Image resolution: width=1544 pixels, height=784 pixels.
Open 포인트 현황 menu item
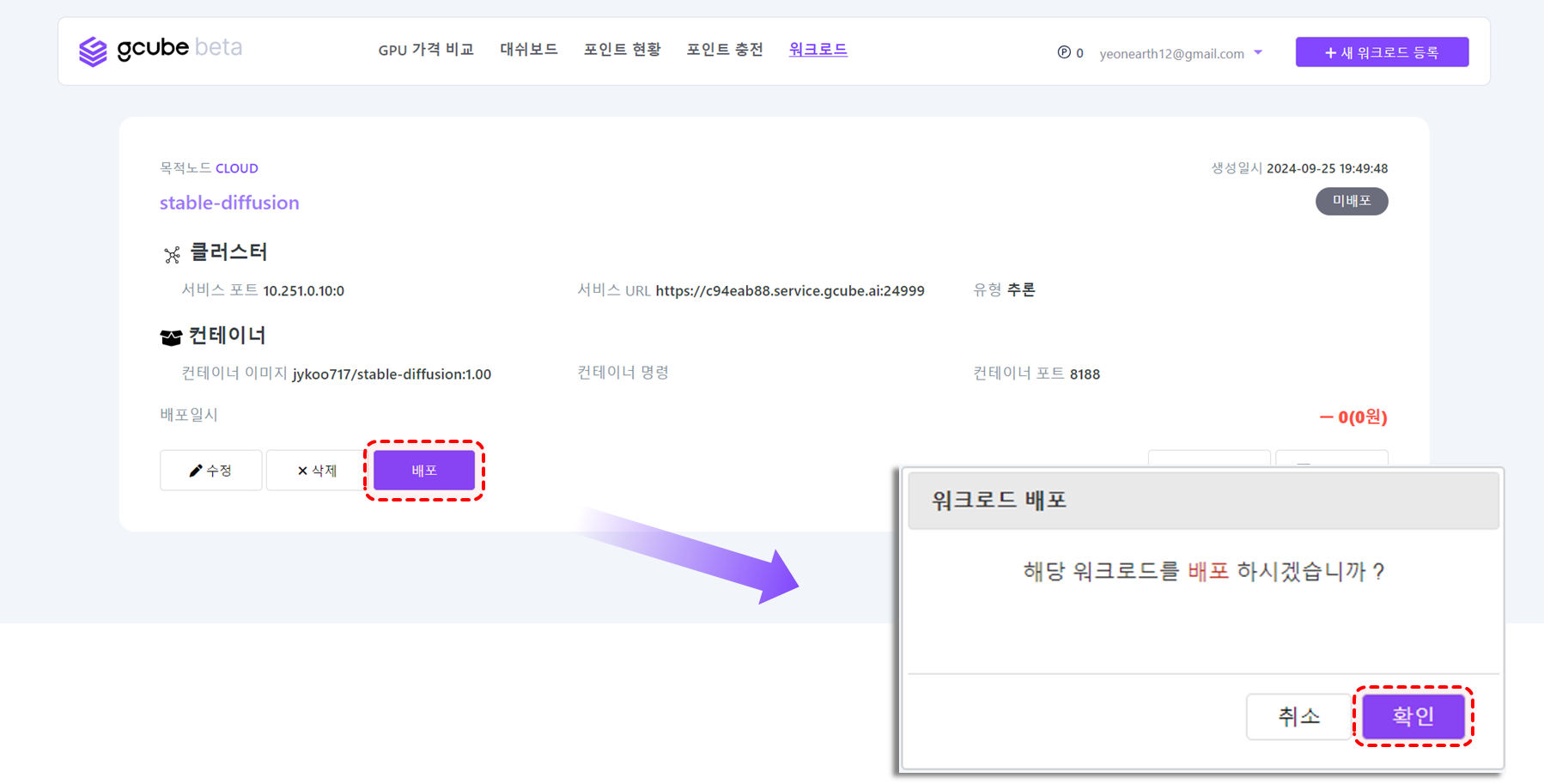click(x=623, y=50)
